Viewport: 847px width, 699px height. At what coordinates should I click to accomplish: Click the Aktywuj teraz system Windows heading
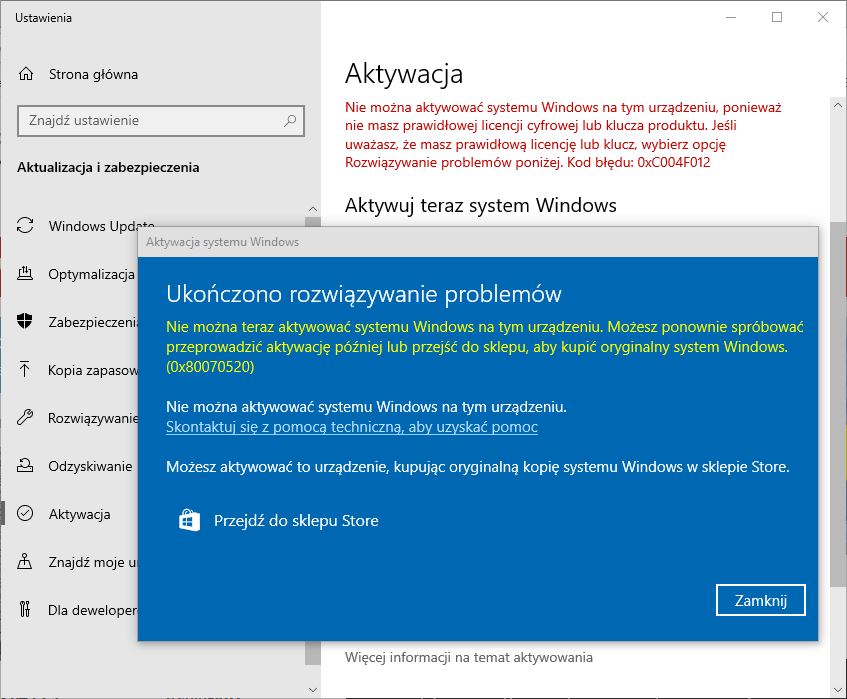481,205
